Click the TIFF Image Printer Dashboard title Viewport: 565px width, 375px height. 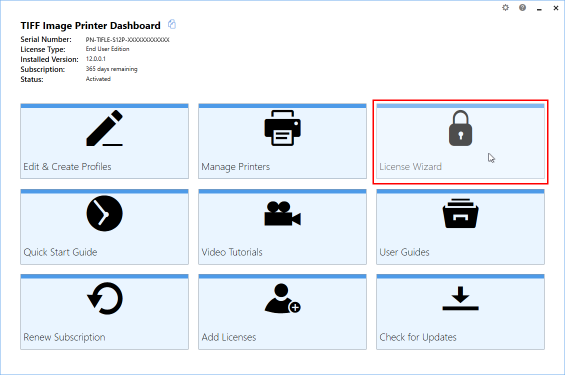tap(90, 26)
